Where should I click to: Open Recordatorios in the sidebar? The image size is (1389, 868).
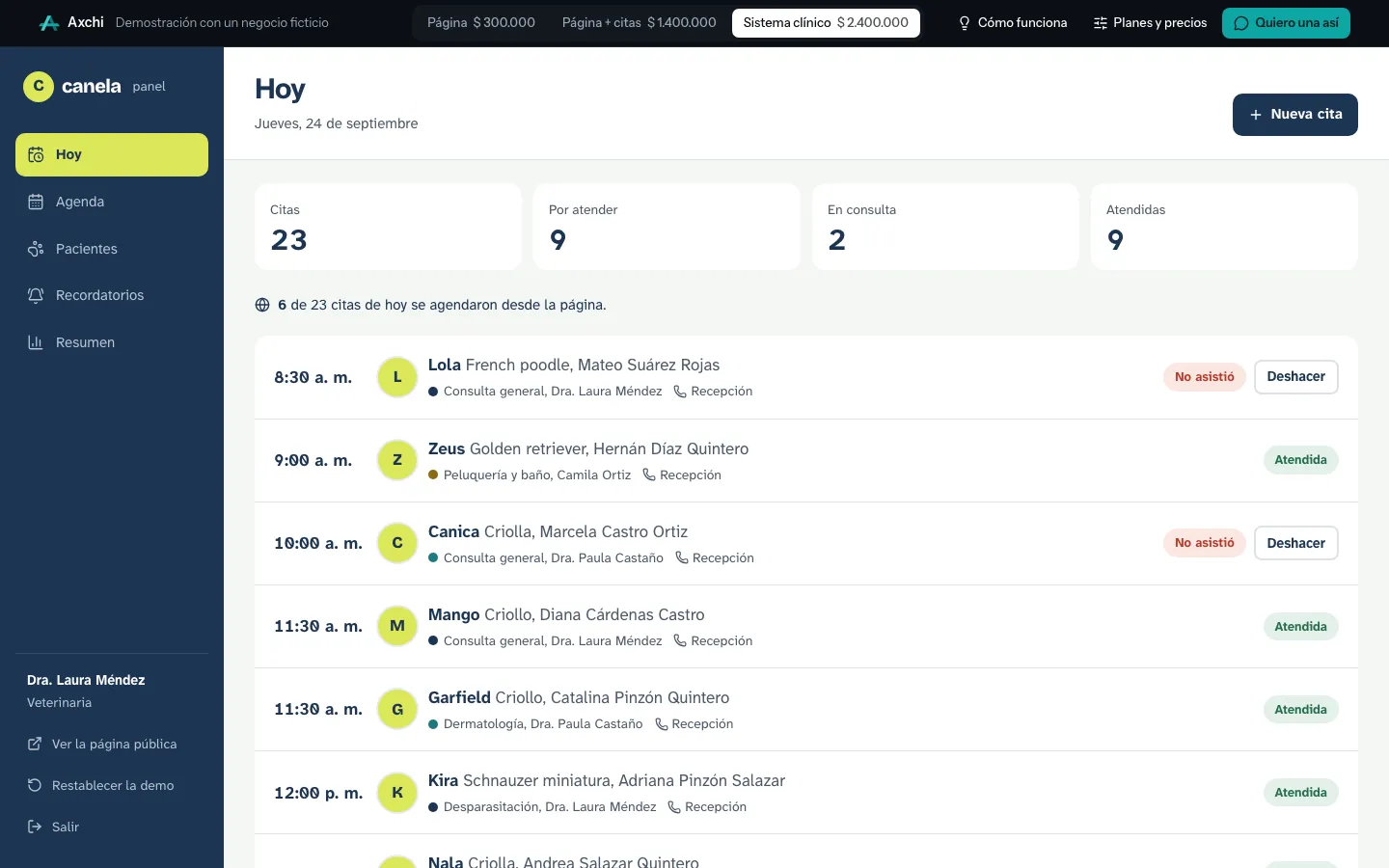tap(112, 295)
